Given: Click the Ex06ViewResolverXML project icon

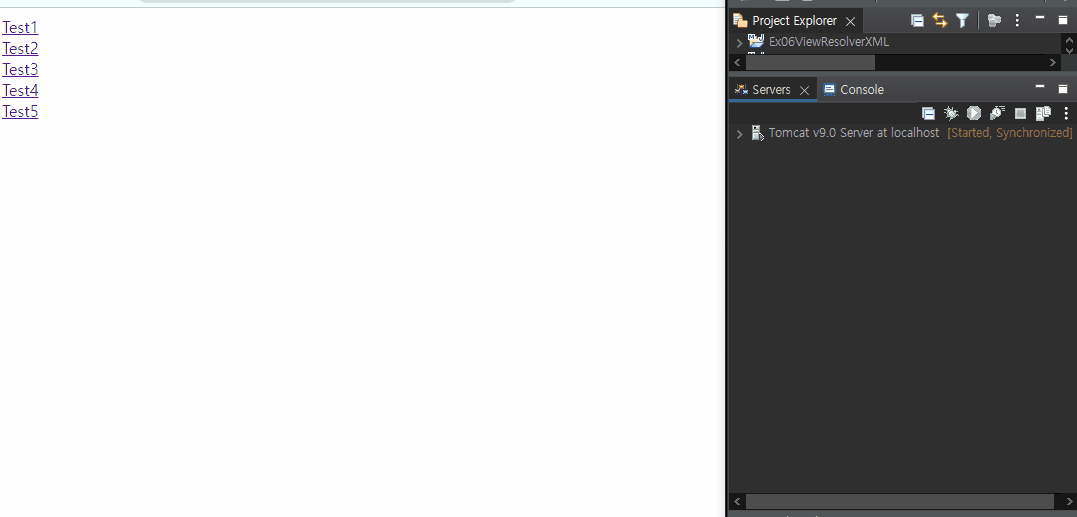Looking at the screenshot, I should (756, 41).
